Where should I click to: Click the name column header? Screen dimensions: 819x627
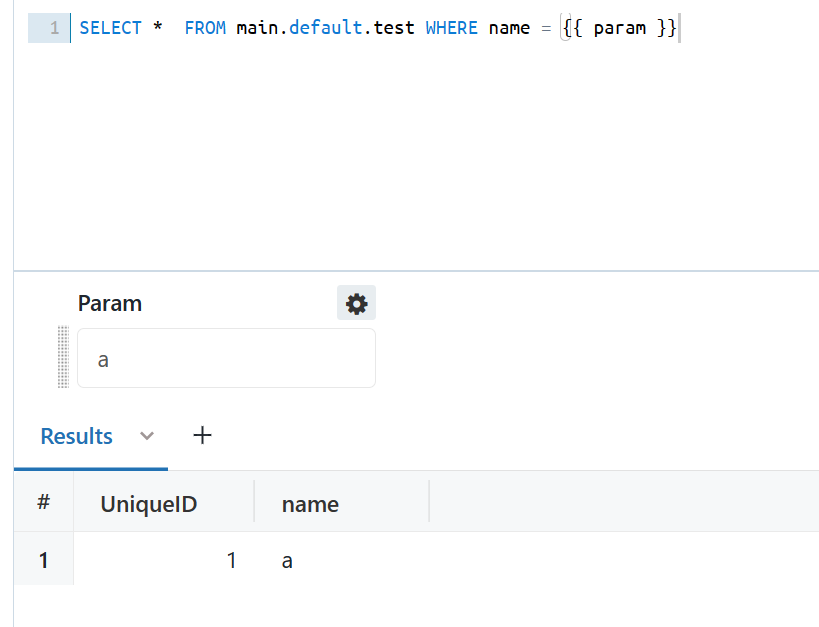pos(310,504)
